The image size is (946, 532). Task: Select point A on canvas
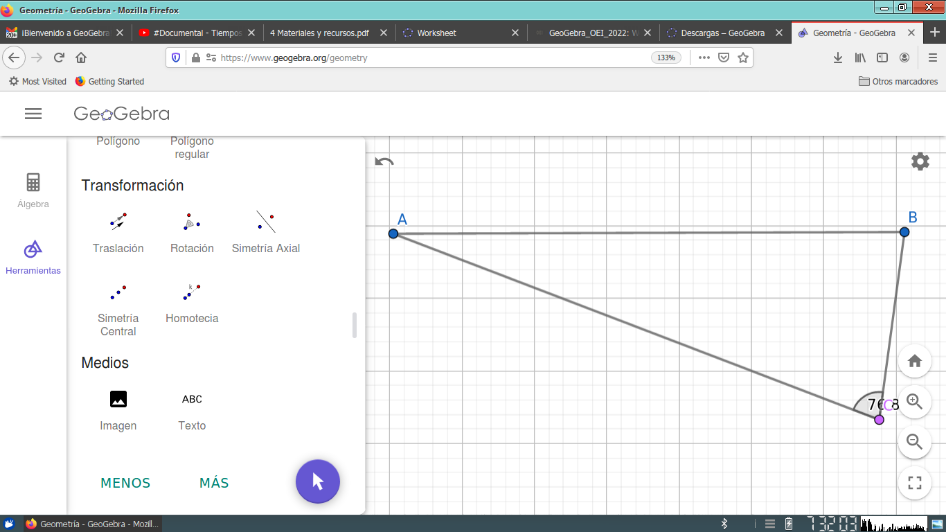click(x=393, y=233)
